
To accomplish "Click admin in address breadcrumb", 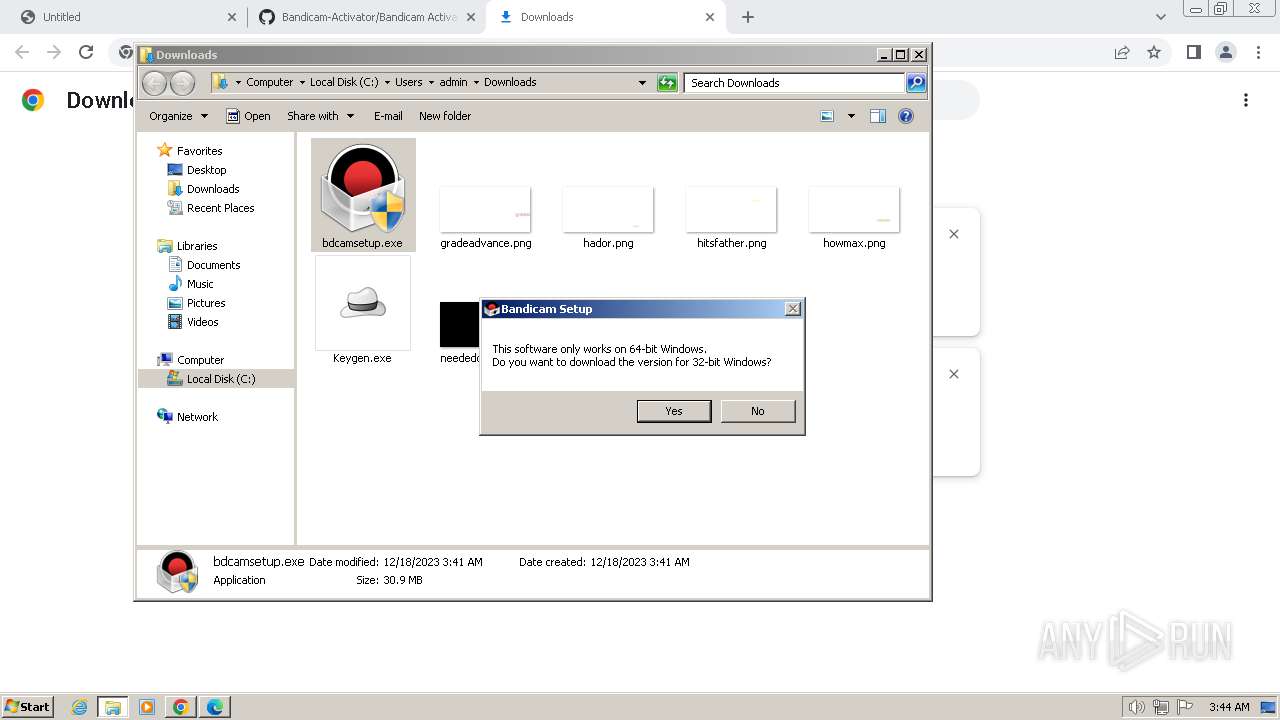I will click(453, 82).
